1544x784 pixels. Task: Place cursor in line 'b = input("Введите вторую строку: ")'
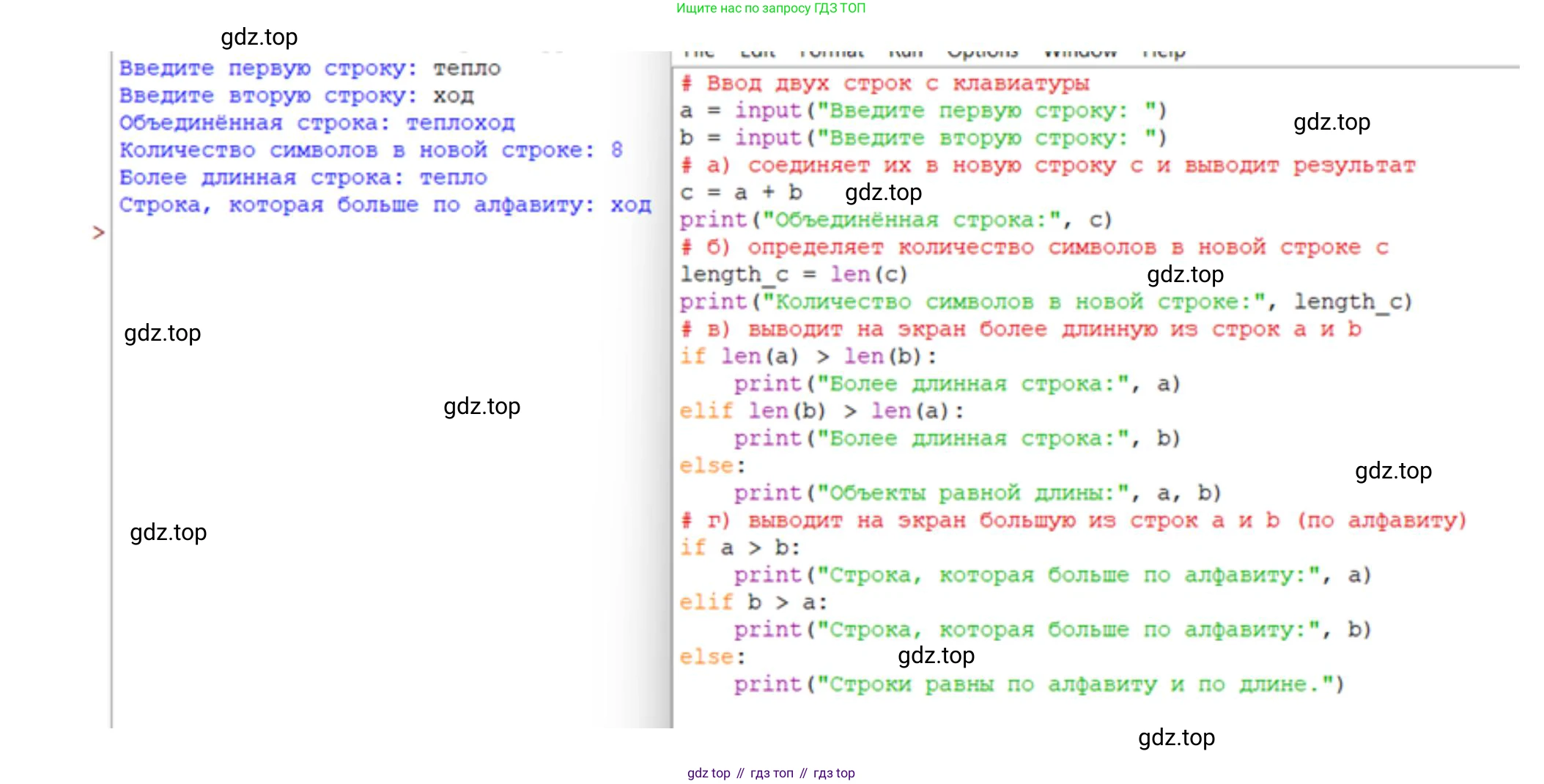click(x=923, y=138)
